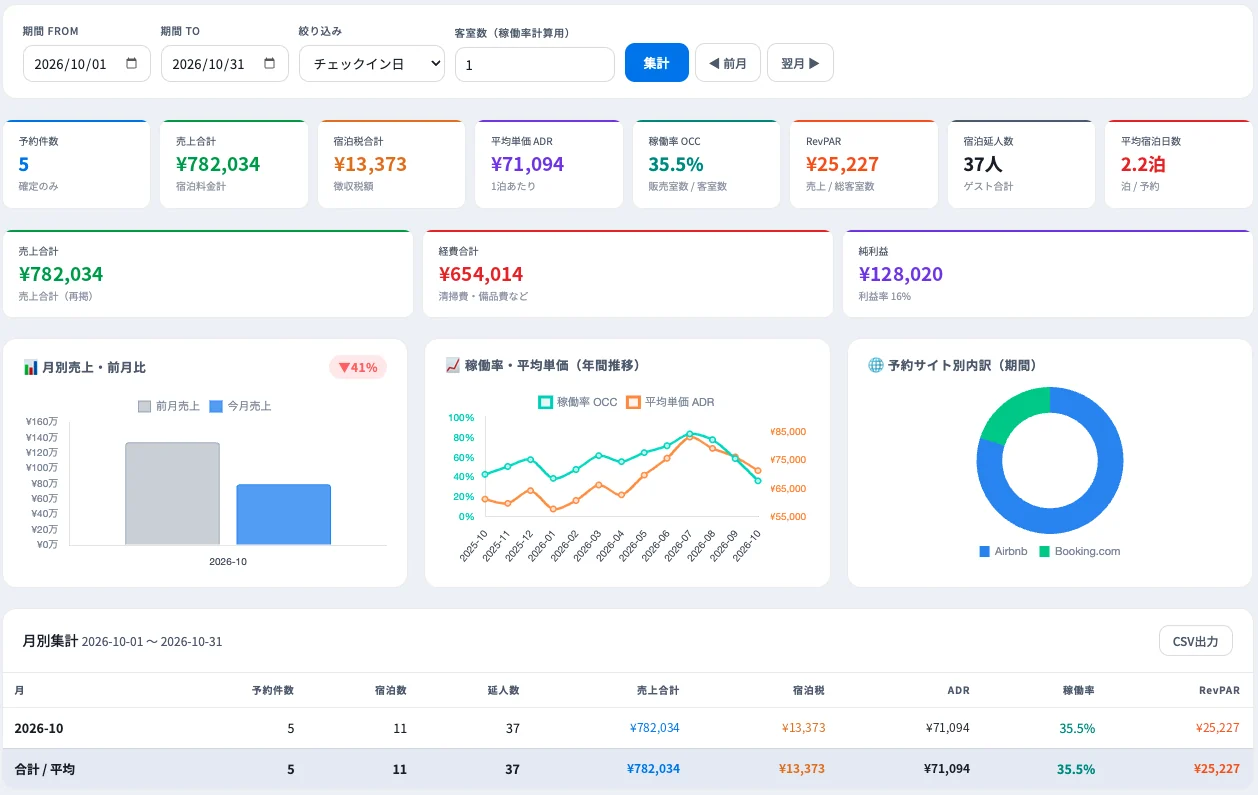Hide the 平均単価 ADR line via legend
Screen dimensions: 1258x795
[670, 402]
